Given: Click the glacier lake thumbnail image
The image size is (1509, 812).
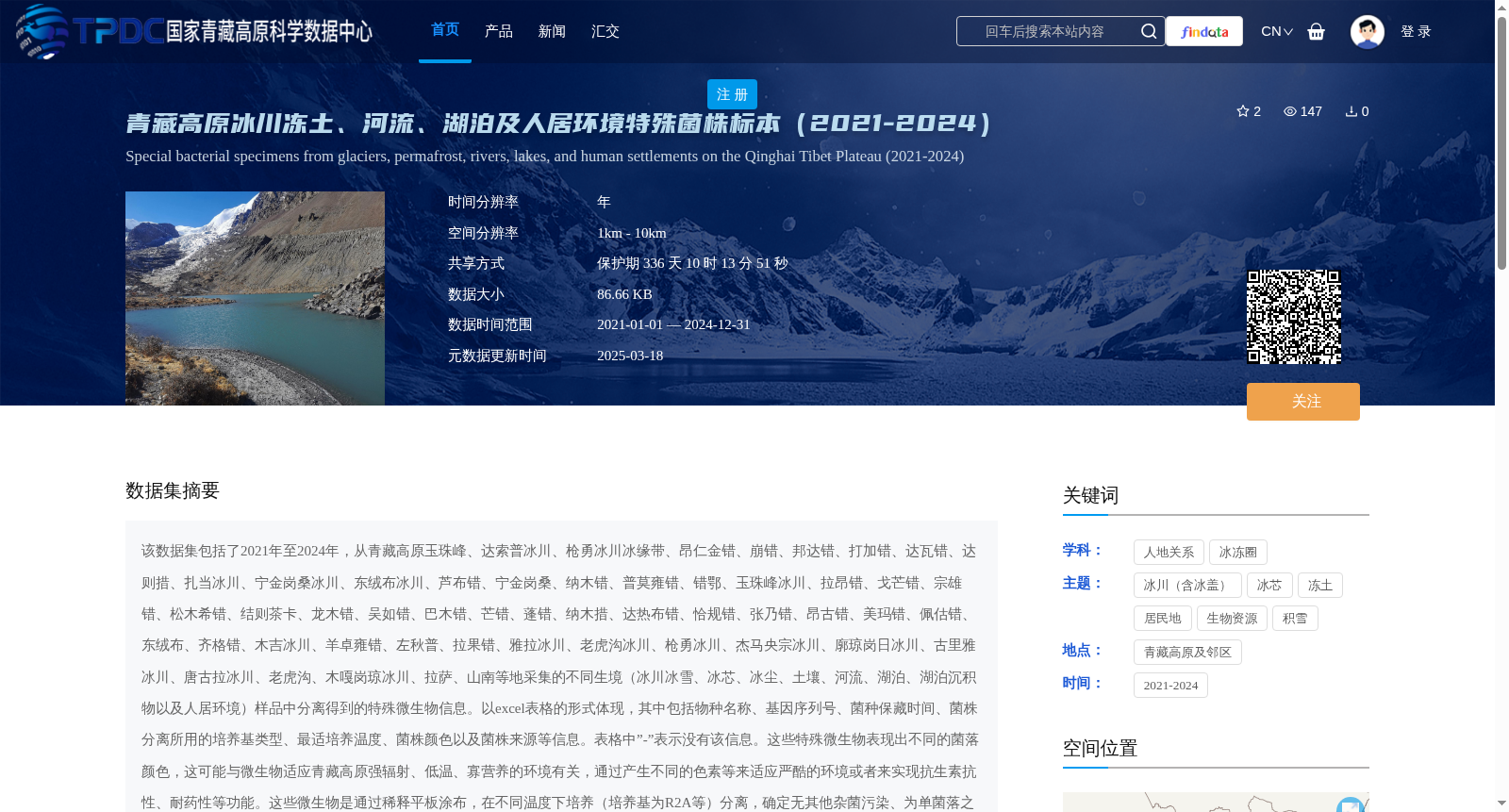Looking at the screenshot, I should pyautogui.click(x=255, y=298).
